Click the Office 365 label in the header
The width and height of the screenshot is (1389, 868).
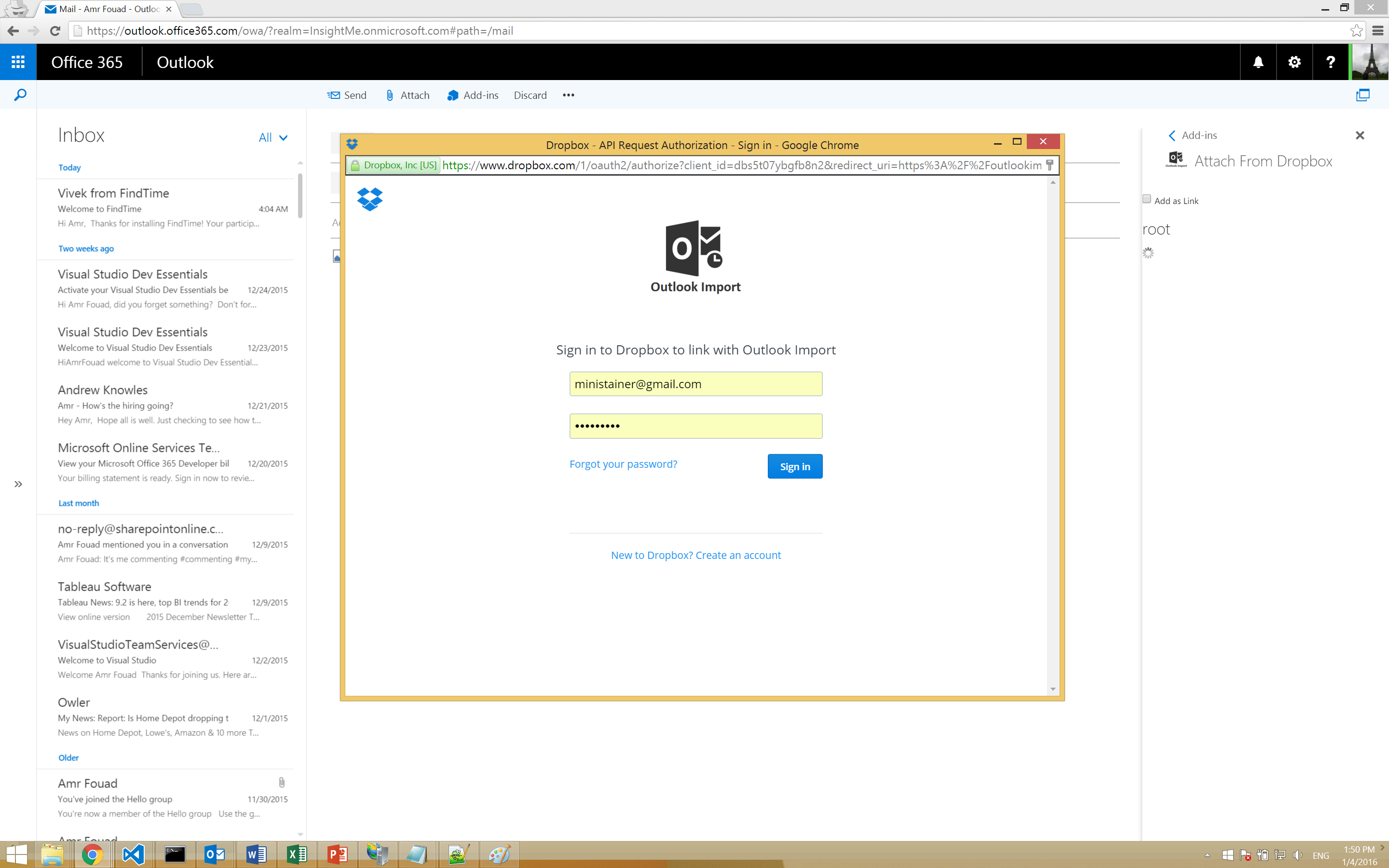tap(87, 62)
